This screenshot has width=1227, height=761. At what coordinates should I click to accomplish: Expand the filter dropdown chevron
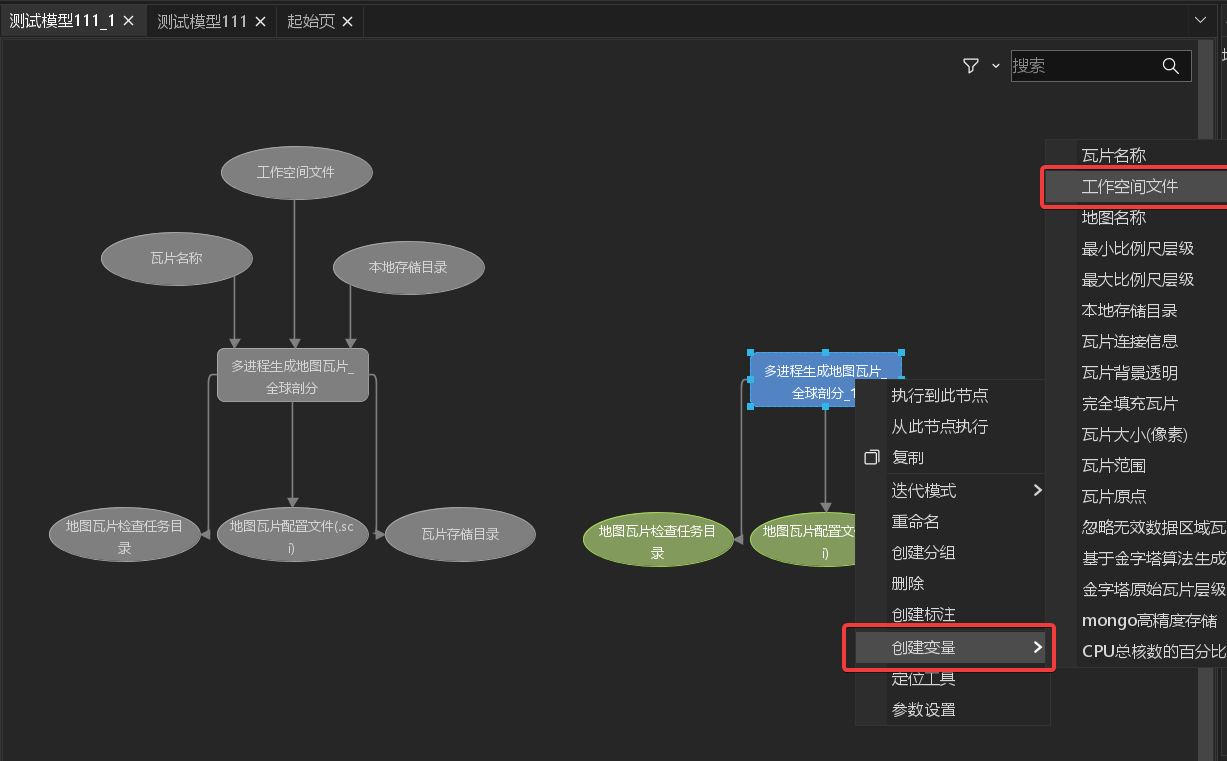pyautogui.click(x=995, y=66)
